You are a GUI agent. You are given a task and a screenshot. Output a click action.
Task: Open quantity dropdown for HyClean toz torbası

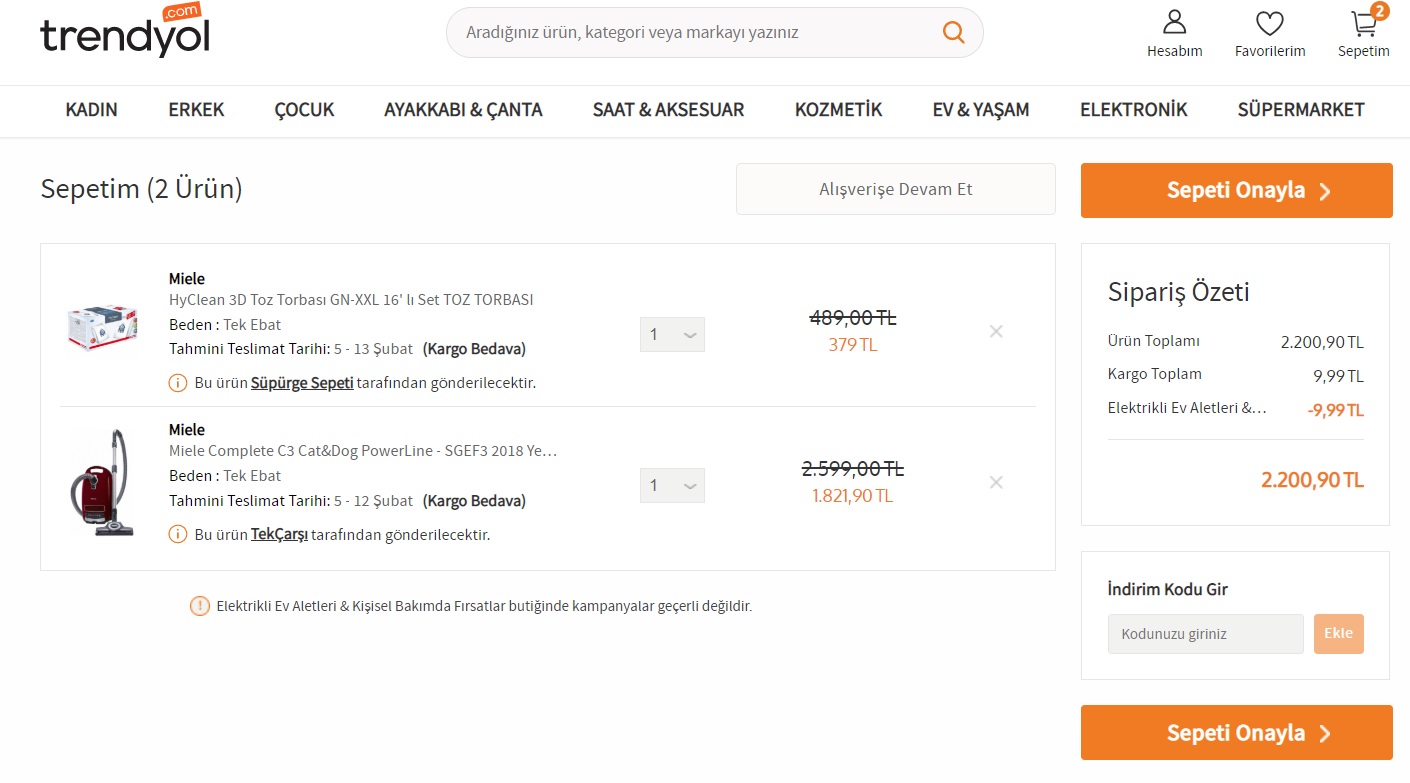[x=672, y=334]
